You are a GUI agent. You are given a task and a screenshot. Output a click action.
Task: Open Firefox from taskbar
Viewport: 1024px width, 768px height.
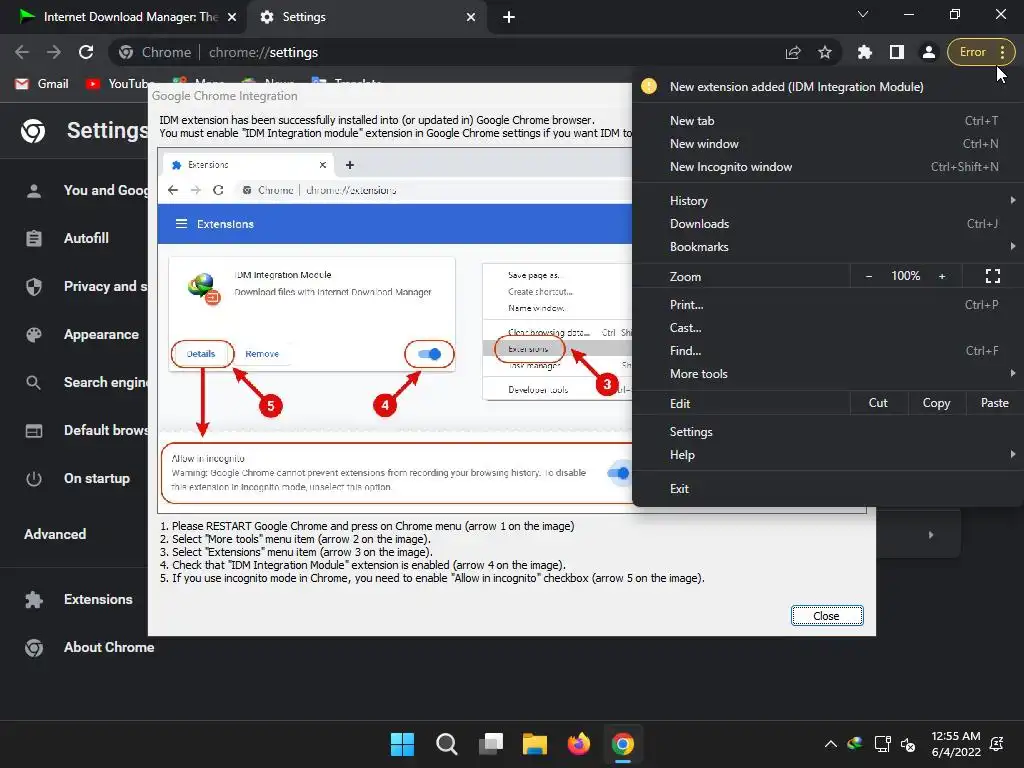click(579, 744)
